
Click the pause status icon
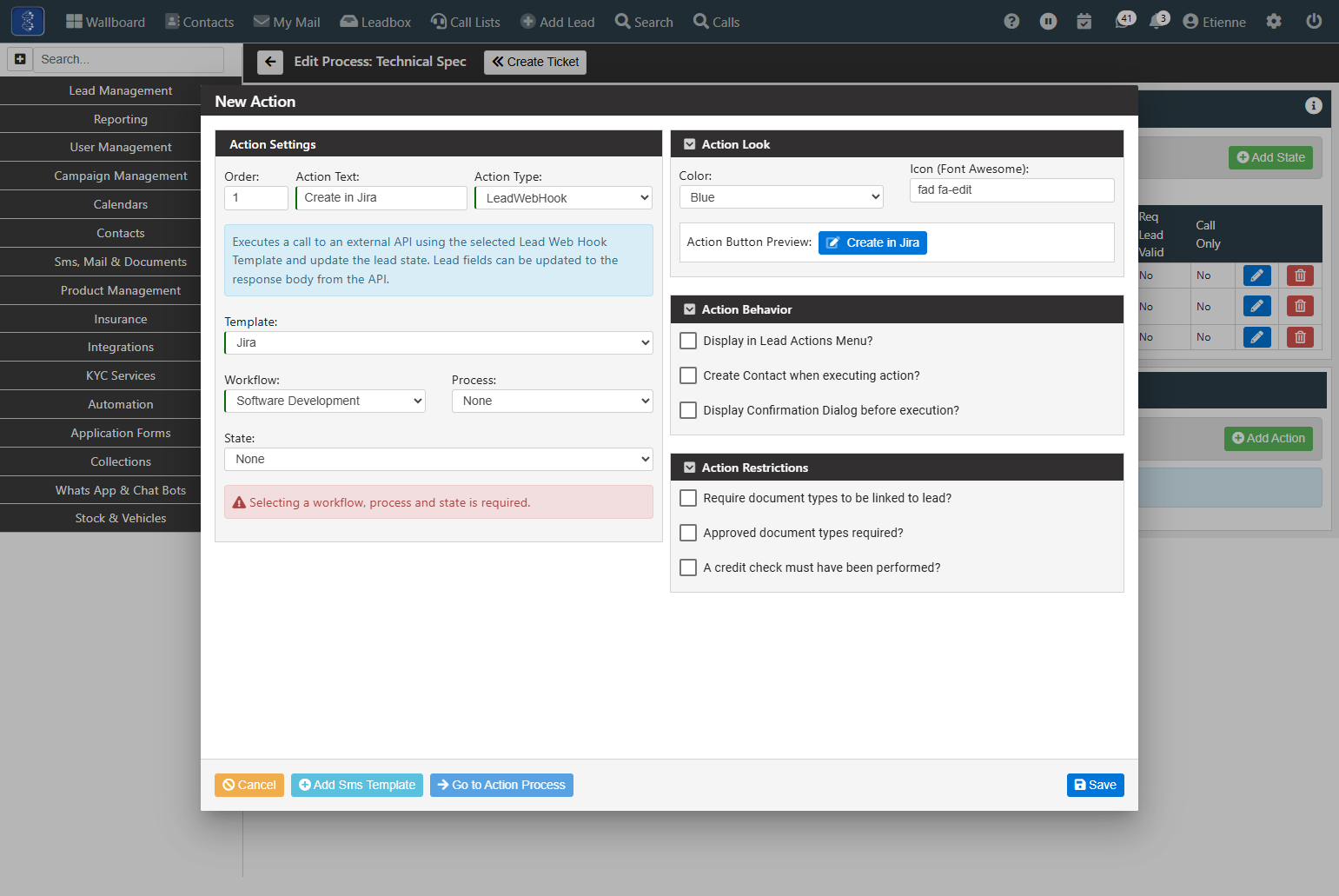click(x=1049, y=22)
